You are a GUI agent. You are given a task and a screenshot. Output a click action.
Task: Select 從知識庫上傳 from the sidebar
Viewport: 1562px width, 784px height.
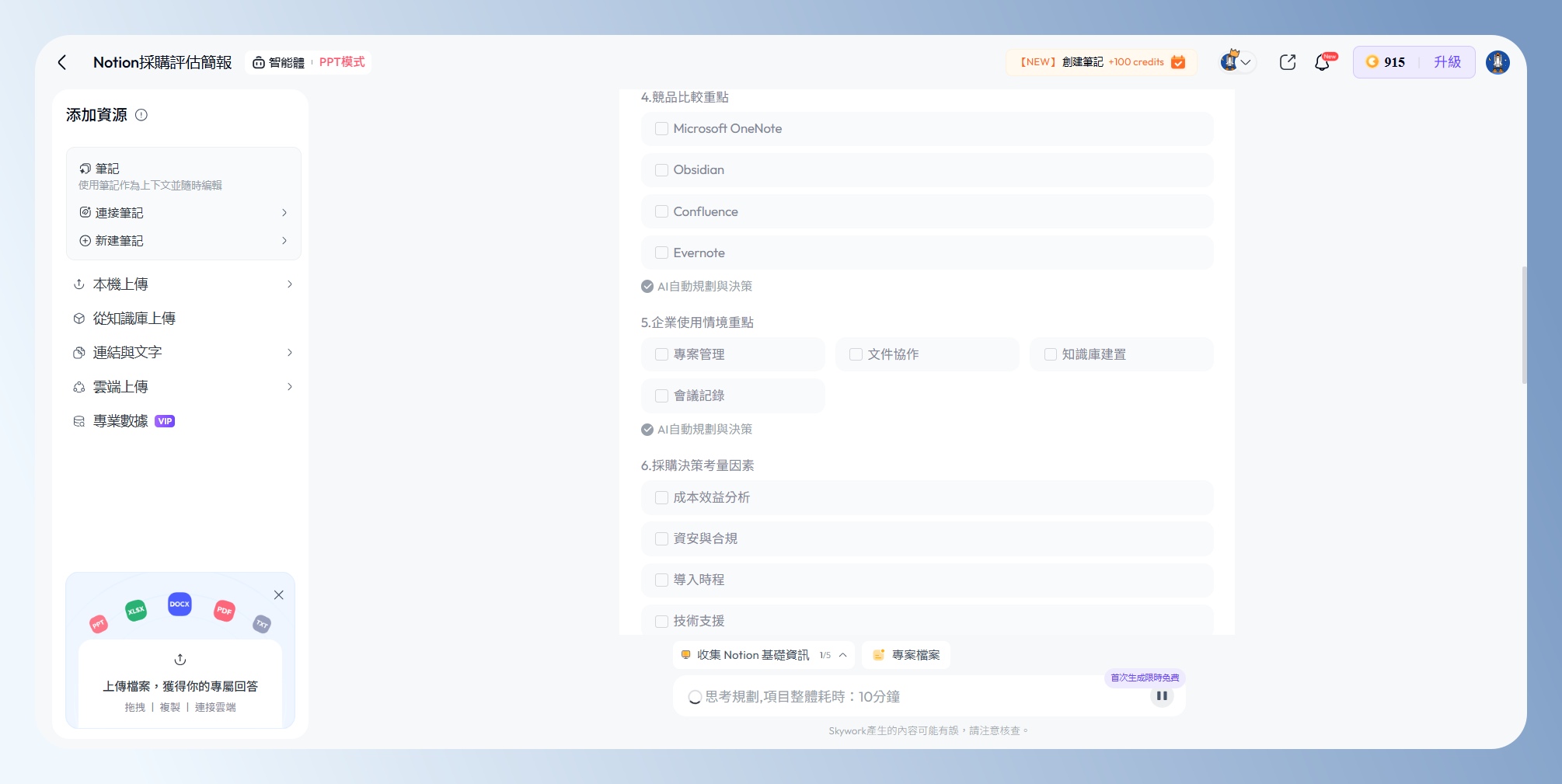pyautogui.click(x=134, y=319)
